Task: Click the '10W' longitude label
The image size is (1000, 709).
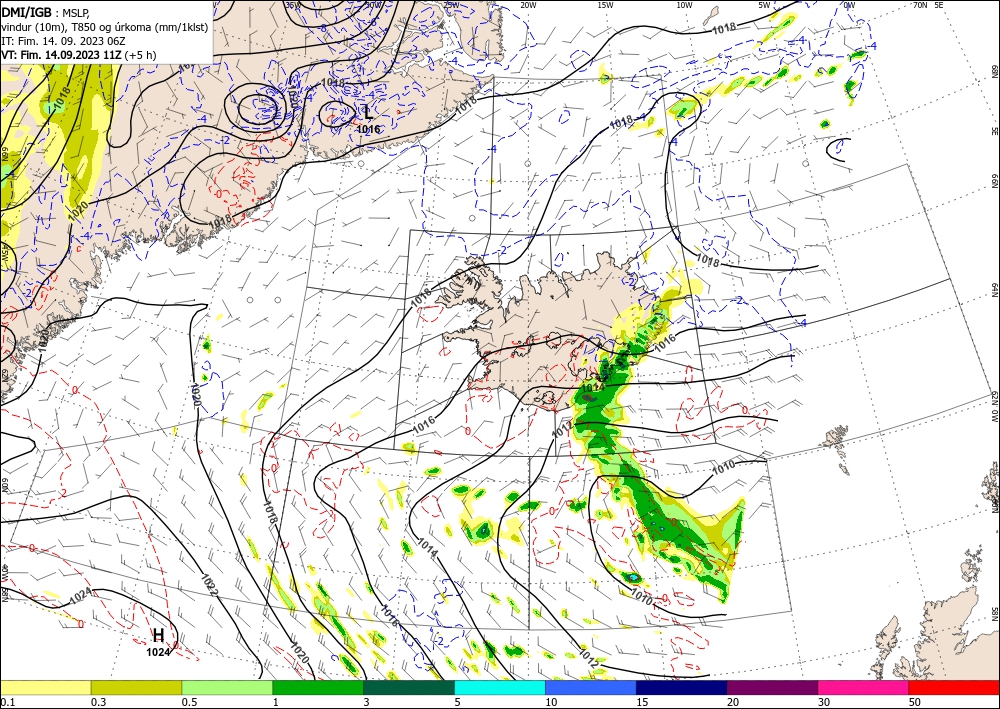Action: [684, 5]
